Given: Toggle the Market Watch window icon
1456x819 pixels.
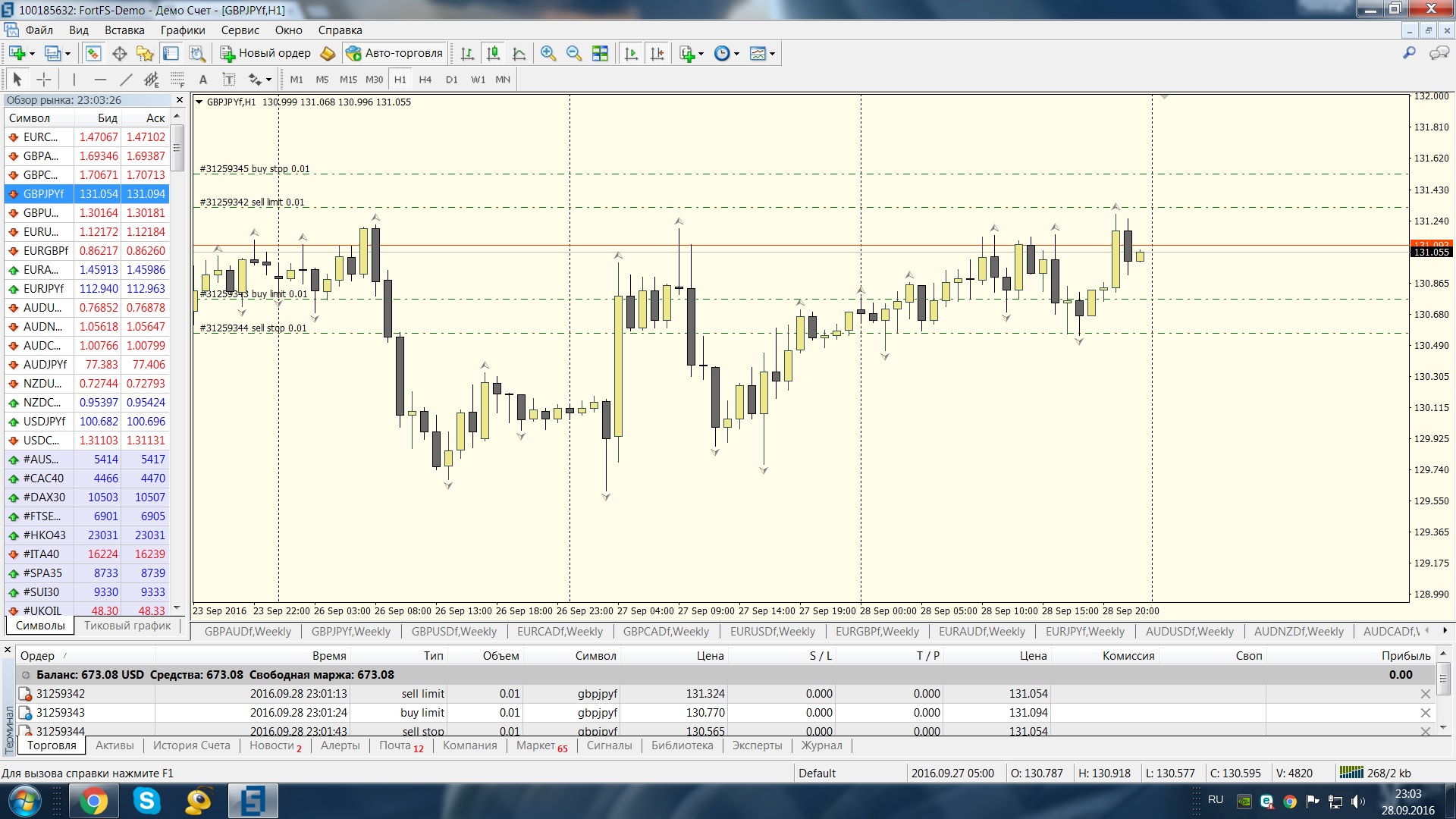Looking at the screenshot, I should tap(93, 53).
